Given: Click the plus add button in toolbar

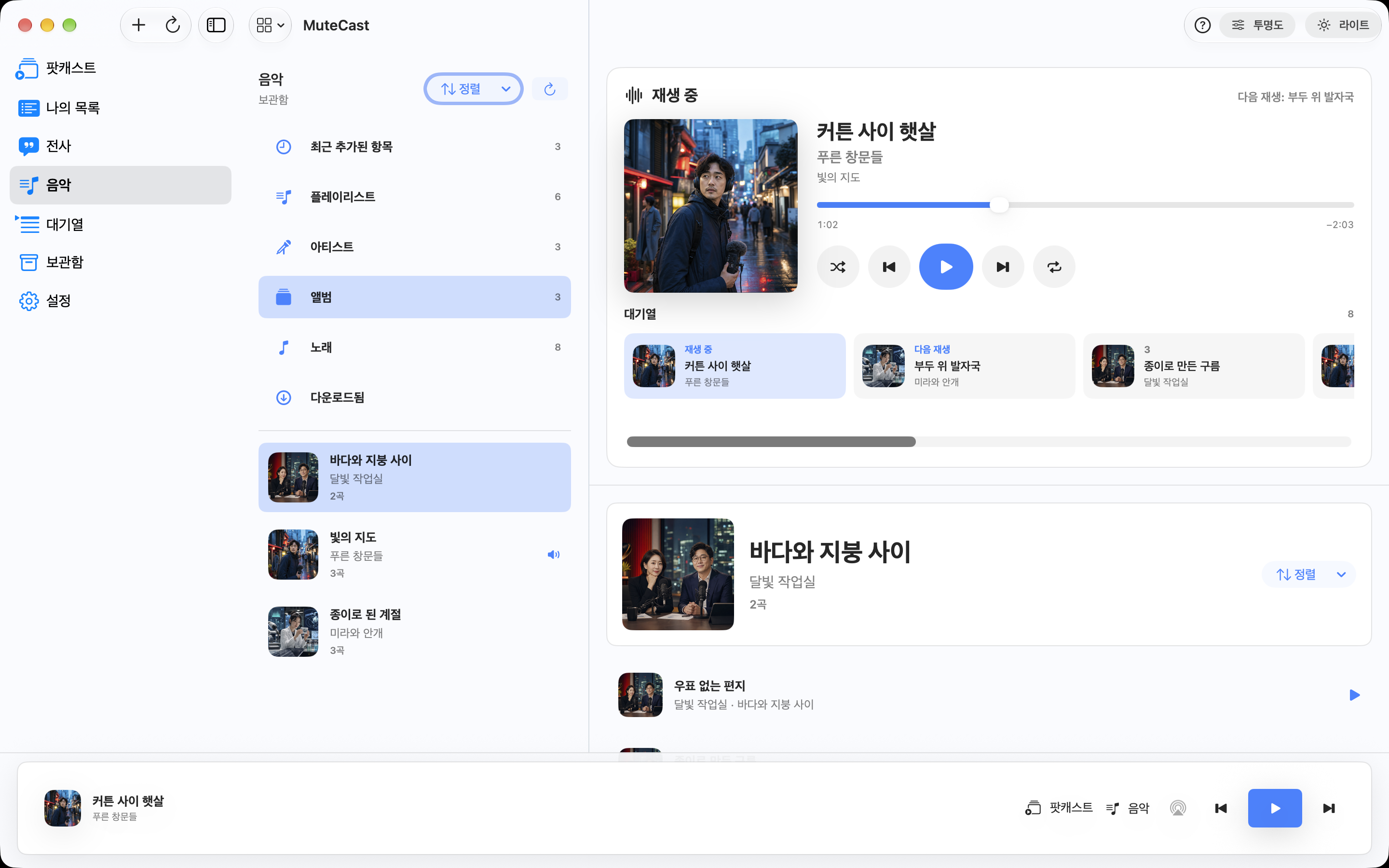Looking at the screenshot, I should [x=138, y=25].
